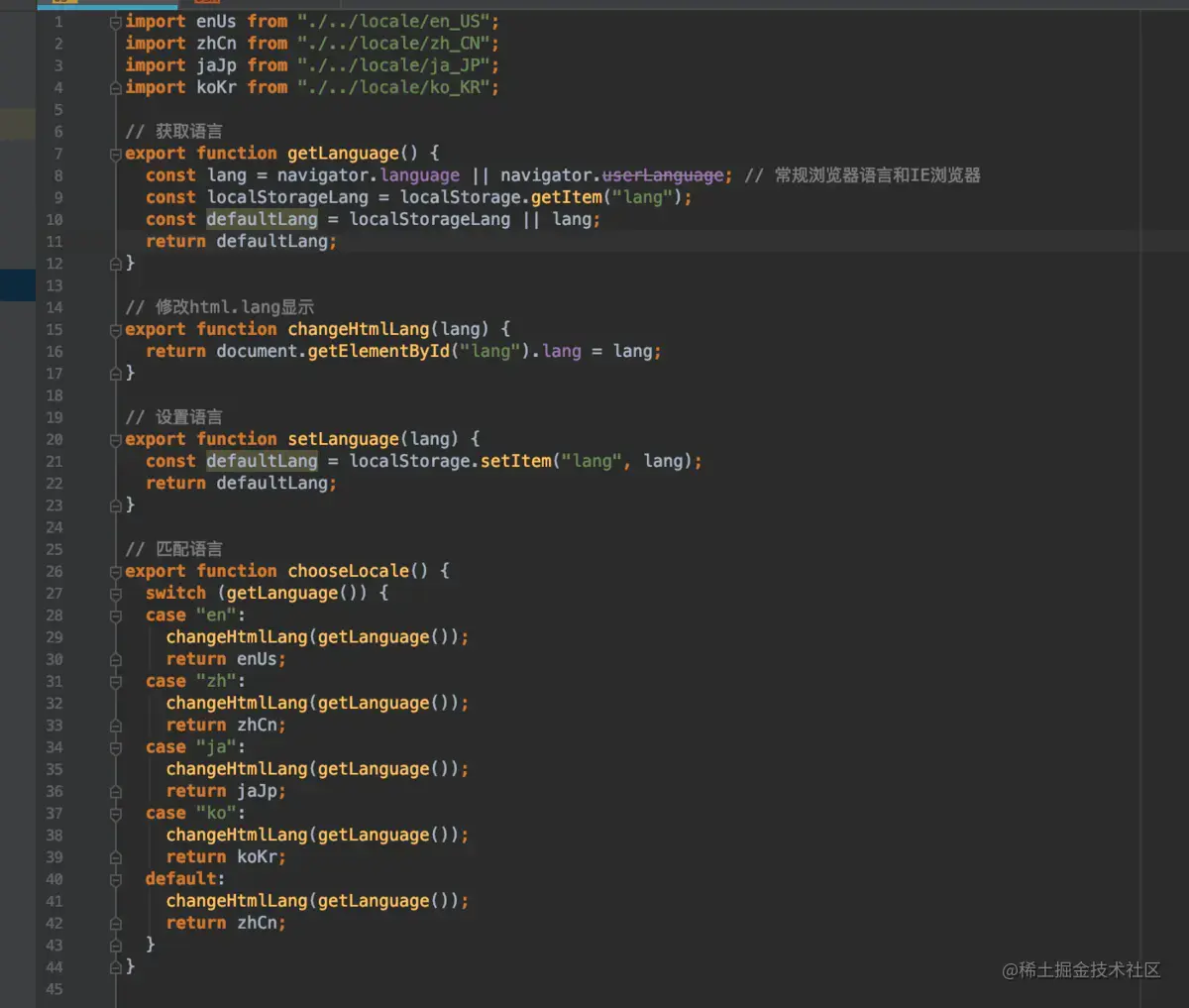Click the "ko" case string
This screenshot has width=1189, height=1008.
click(216, 814)
